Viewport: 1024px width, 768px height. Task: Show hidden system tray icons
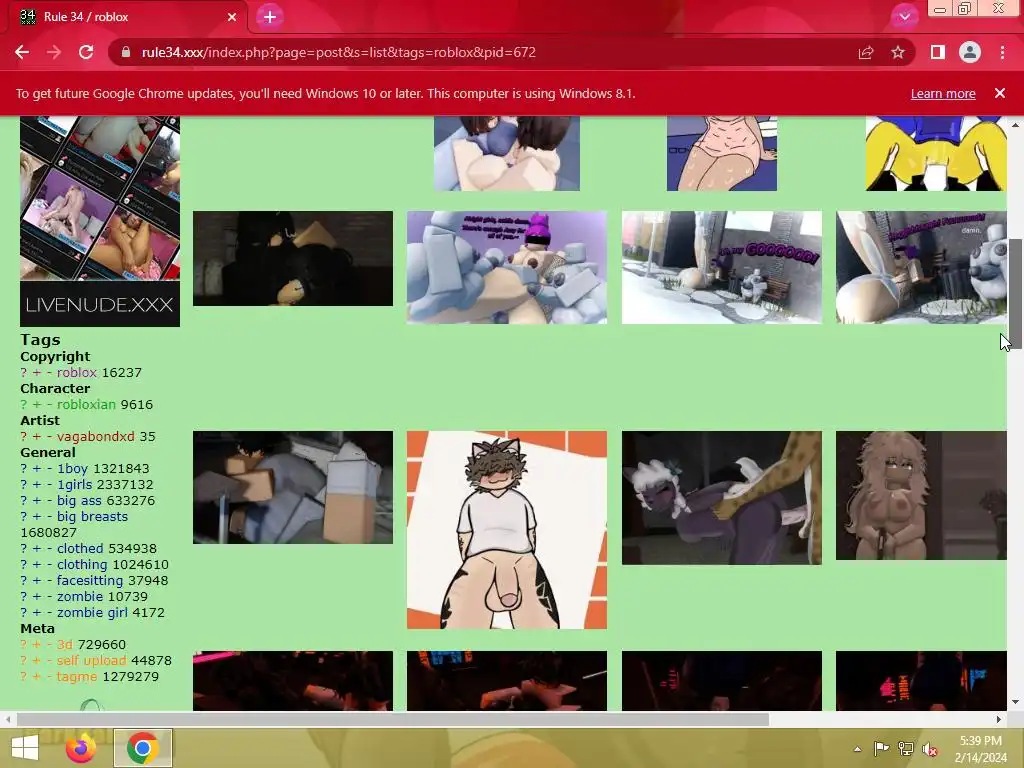click(857, 749)
